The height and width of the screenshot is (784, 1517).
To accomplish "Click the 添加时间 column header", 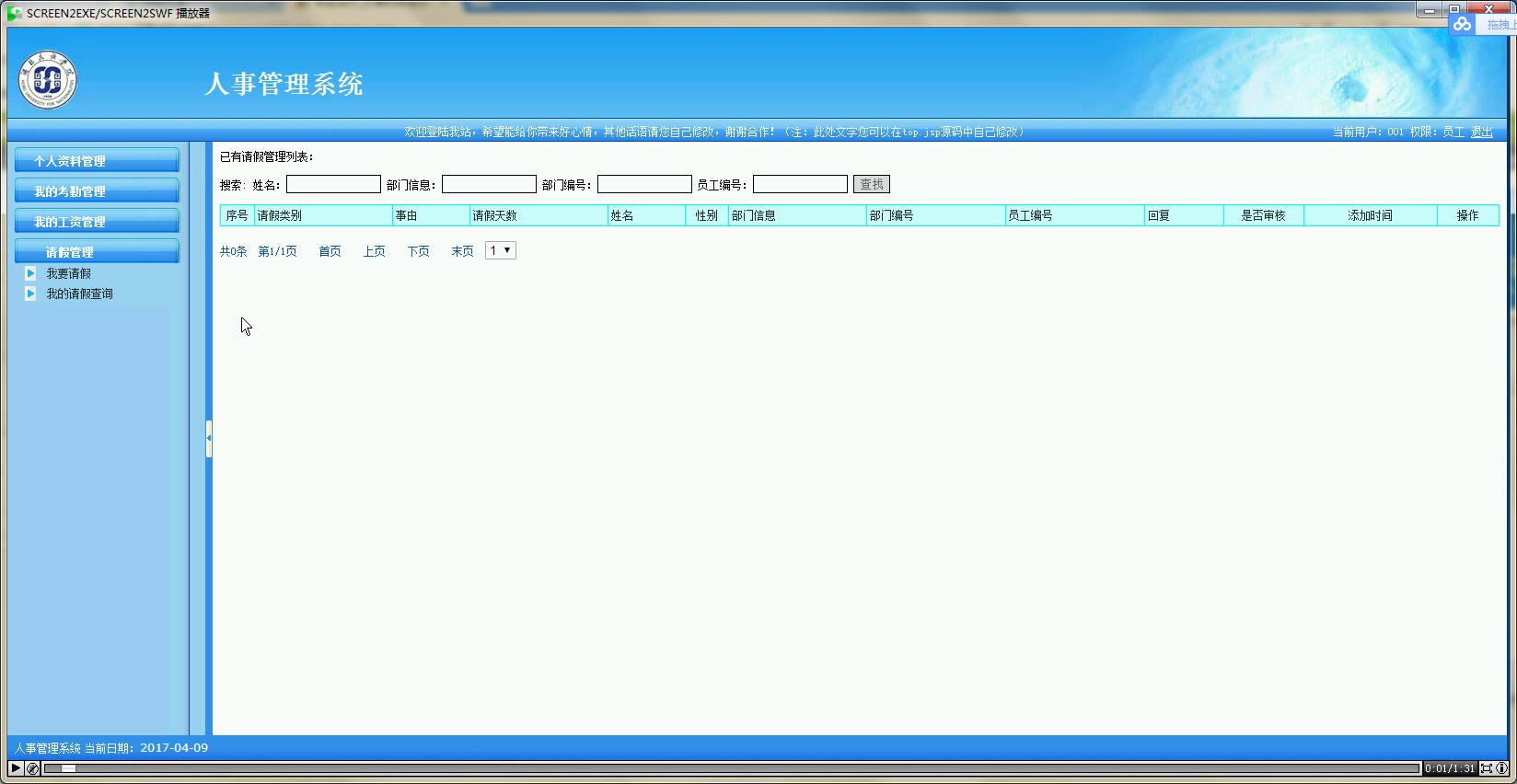I will (x=1371, y=215).
